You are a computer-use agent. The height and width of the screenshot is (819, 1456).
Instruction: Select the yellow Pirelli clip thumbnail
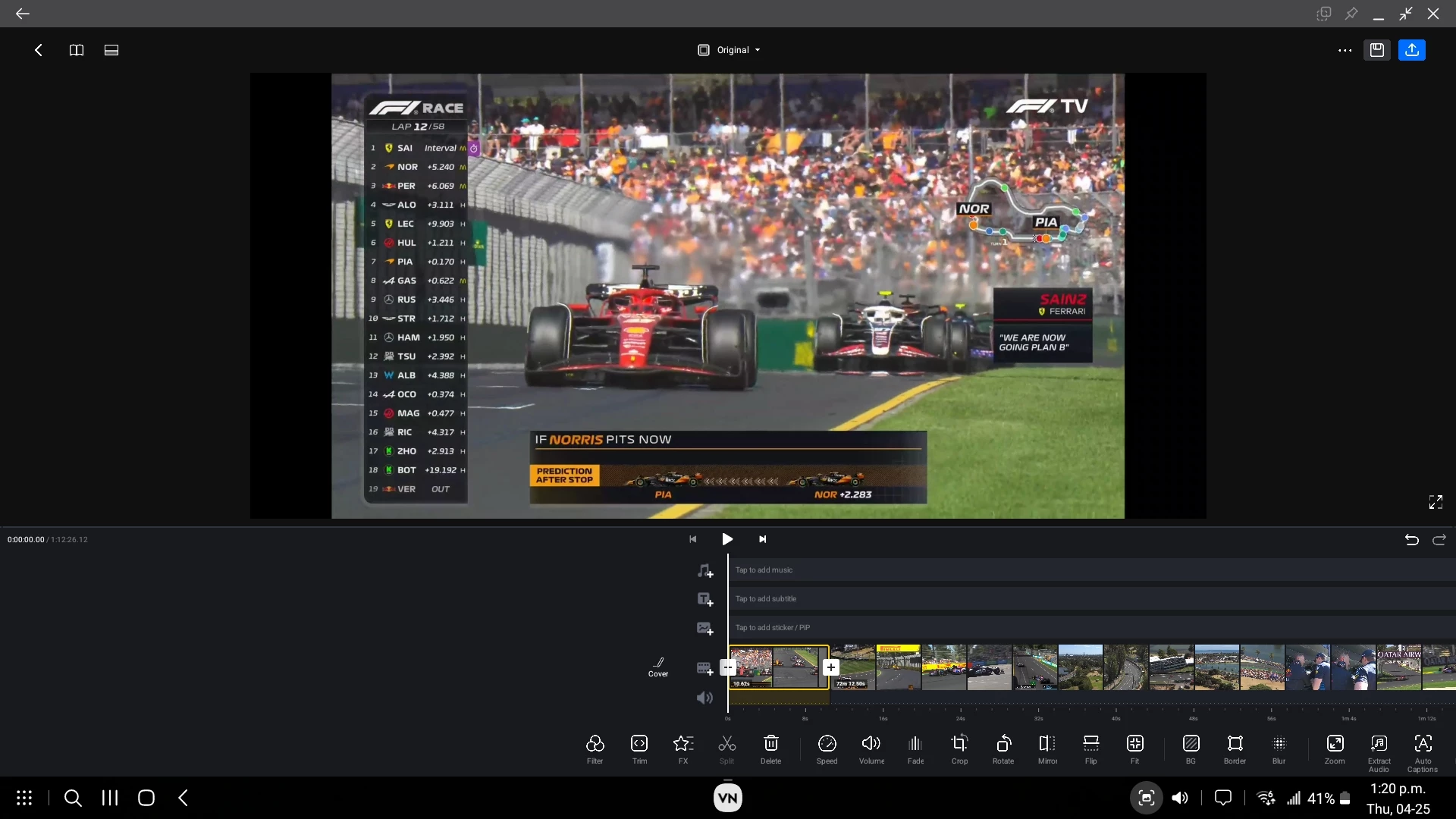898,667
